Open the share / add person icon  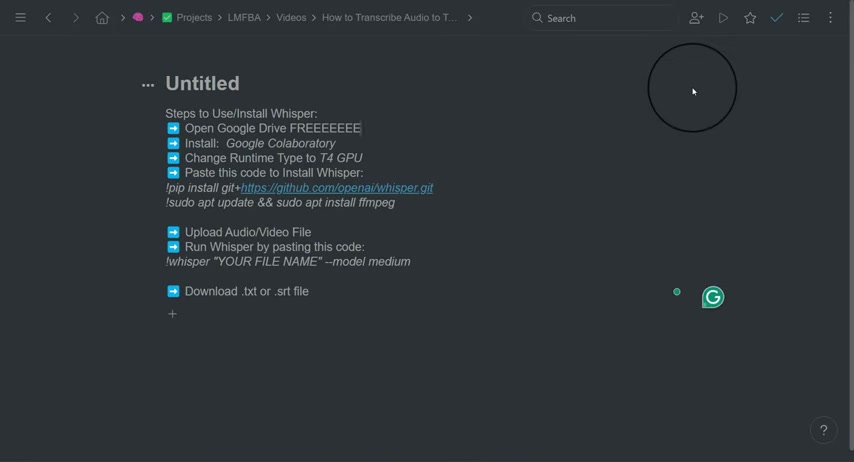tap(696, 18)
